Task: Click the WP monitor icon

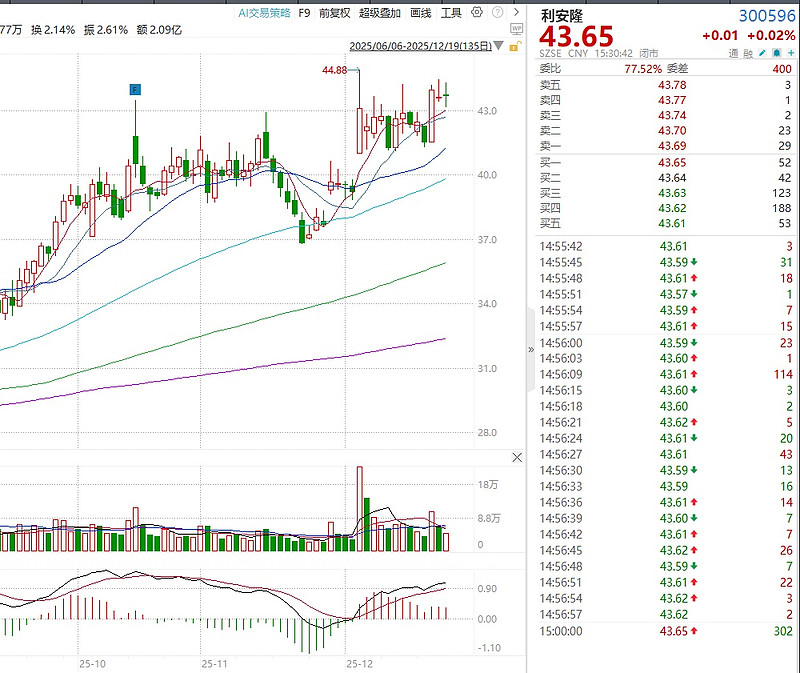Action: 516,29
